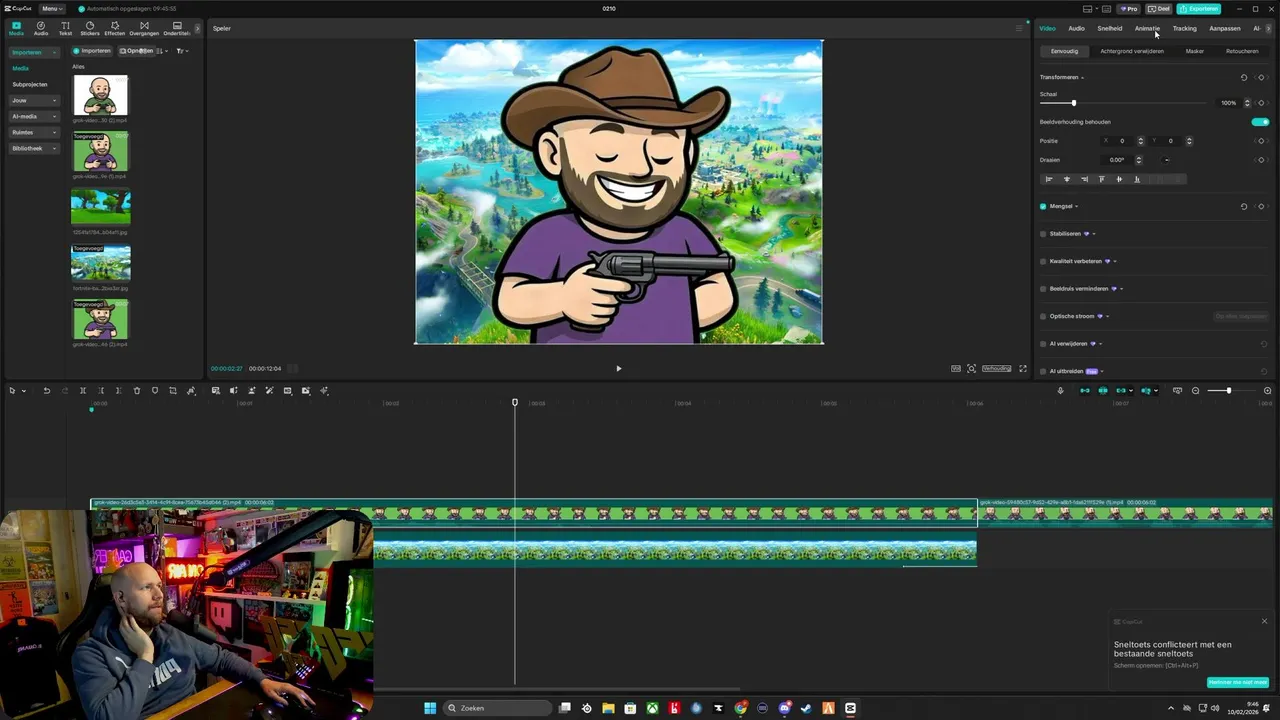The image size is (1280, 720).
Task: Switch to the Tracking tab
Action: point(1184,28)
